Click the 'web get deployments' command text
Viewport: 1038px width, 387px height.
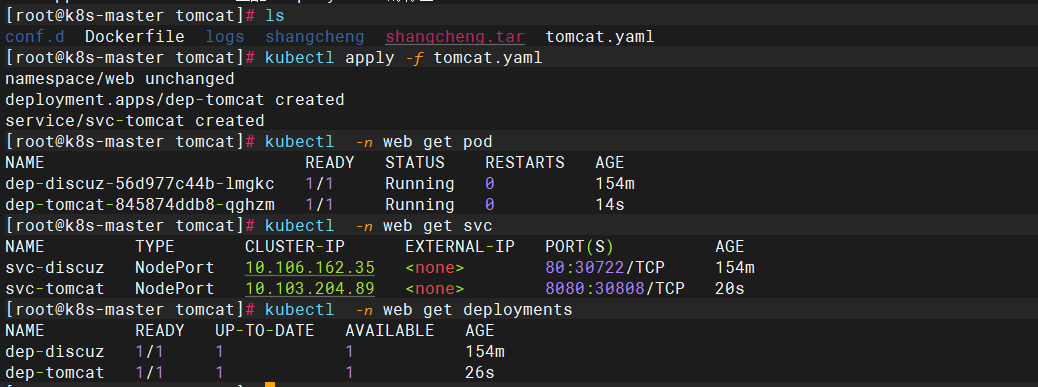coord(477,310)
